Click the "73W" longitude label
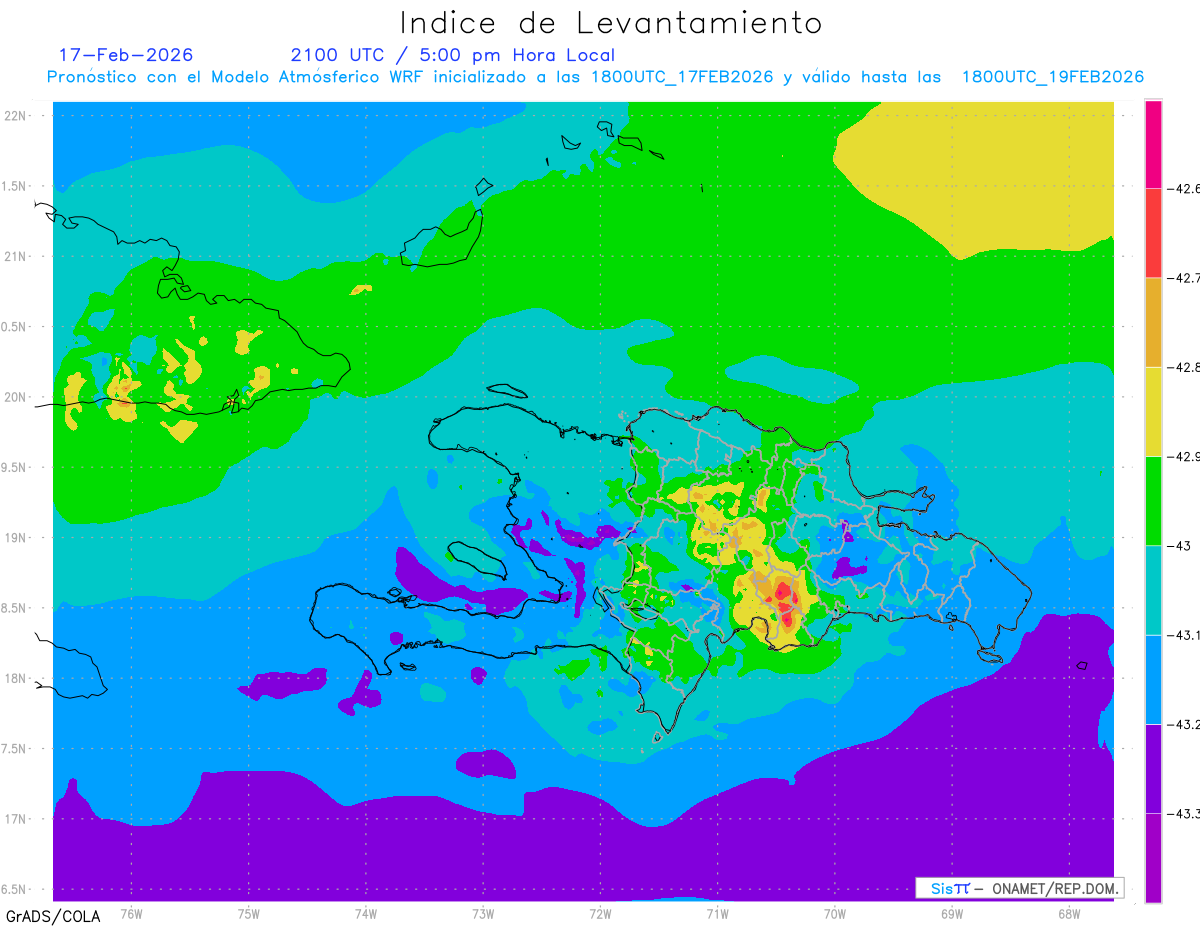Viewport: 1200px width, 927px height. click(483, 914)
